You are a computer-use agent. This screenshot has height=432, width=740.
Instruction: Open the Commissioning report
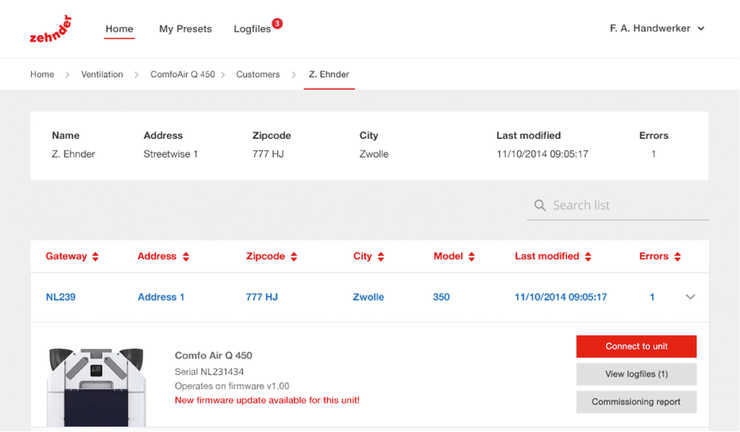pos(636,402)
